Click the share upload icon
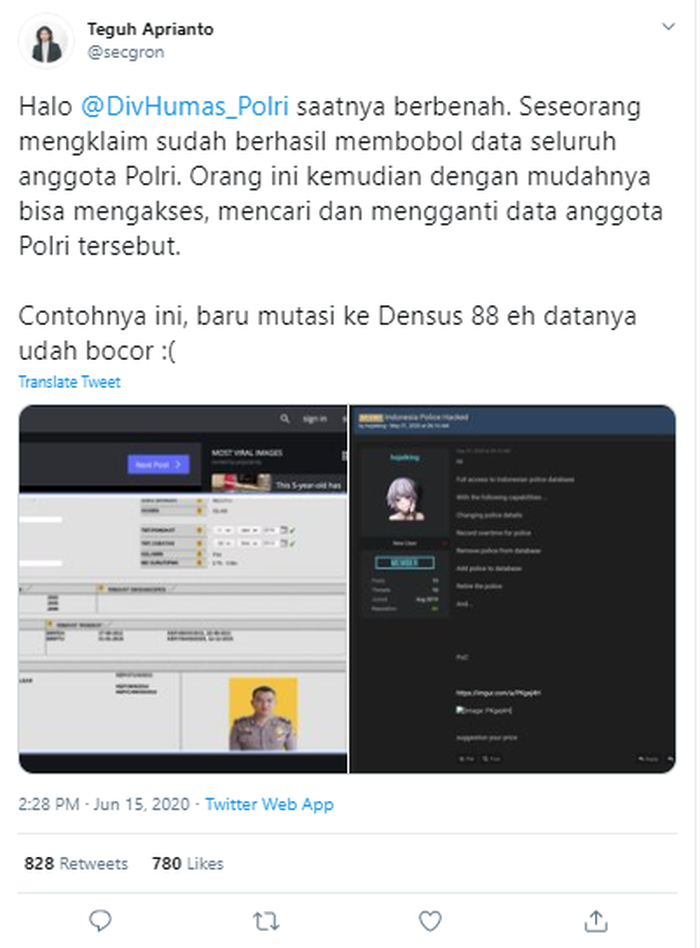 click(595, 921)
